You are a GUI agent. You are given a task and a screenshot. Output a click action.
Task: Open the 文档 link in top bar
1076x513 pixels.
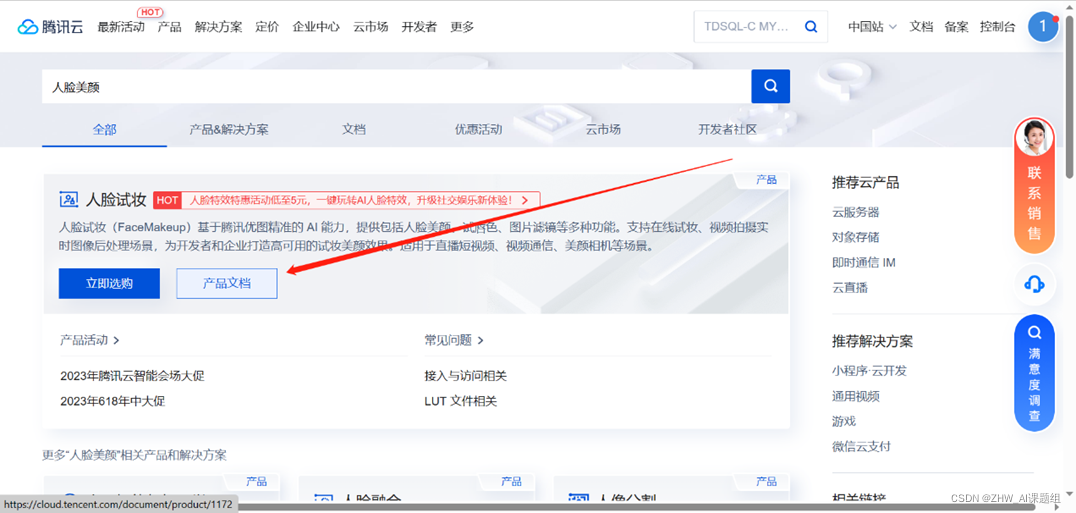coord(922,27)
